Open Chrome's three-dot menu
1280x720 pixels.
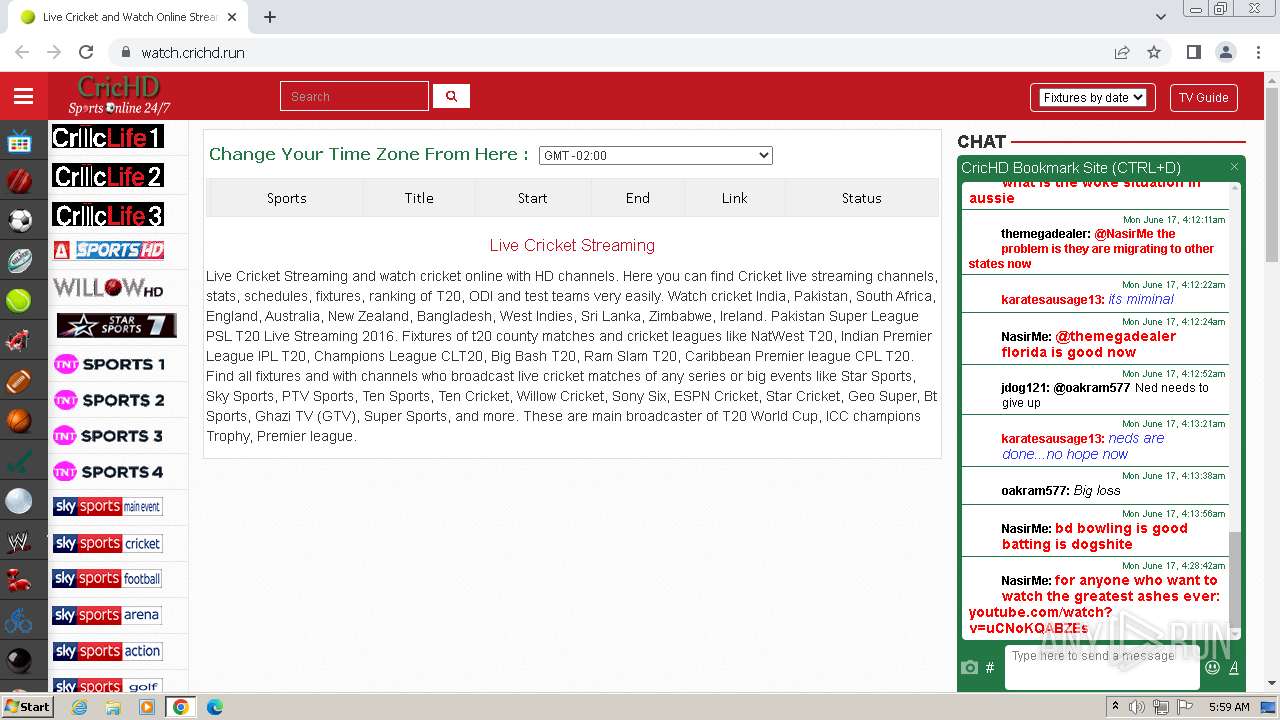coord(1258,52)
